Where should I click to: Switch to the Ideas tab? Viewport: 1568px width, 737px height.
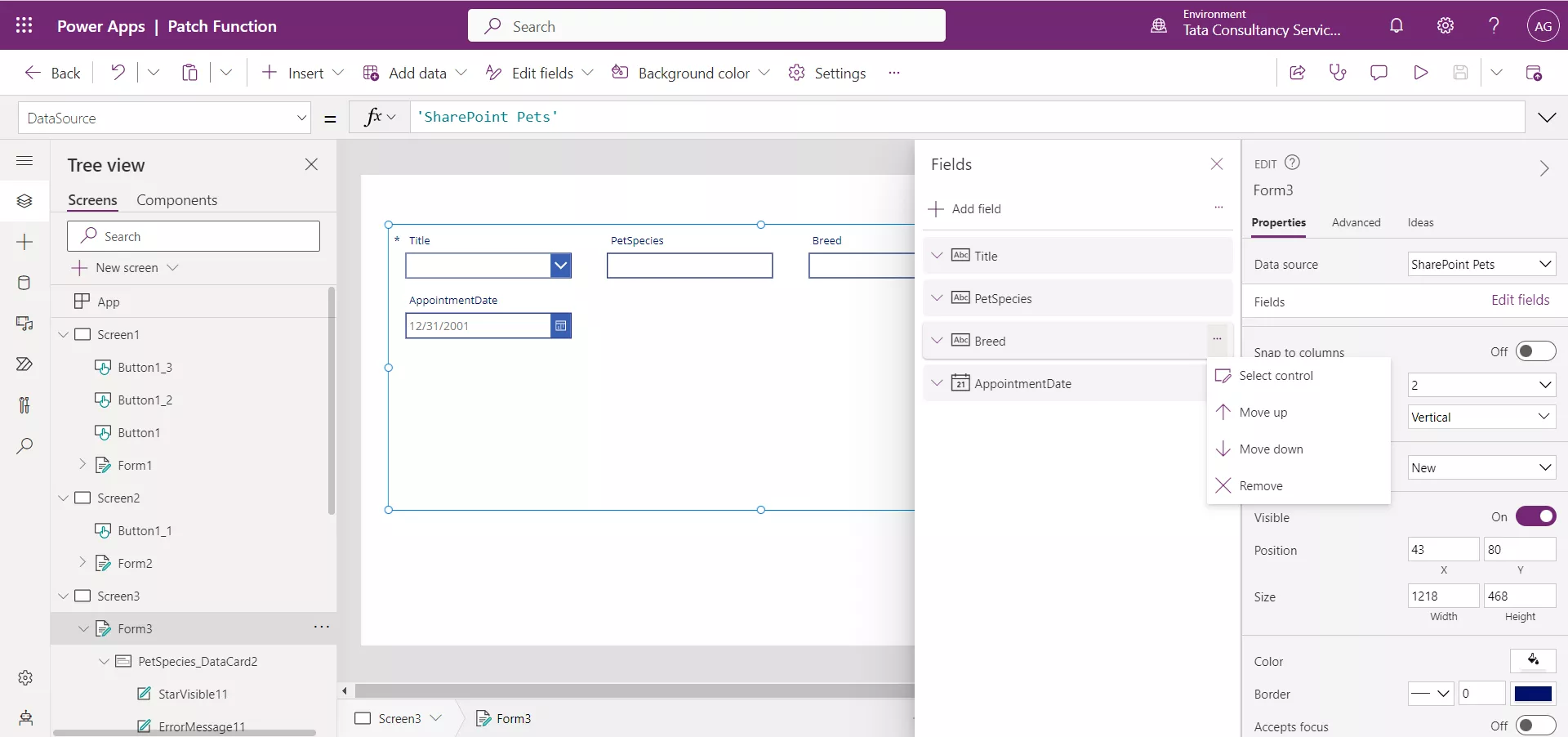[x=1420, y=222]
